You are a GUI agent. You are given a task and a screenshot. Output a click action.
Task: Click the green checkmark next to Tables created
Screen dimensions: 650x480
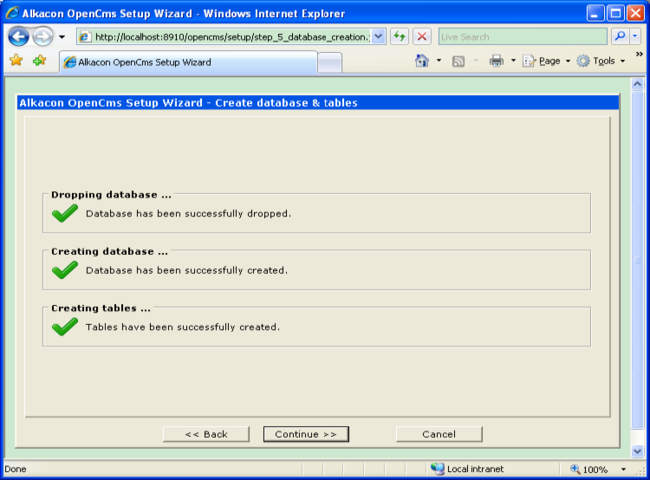point(65,327)
